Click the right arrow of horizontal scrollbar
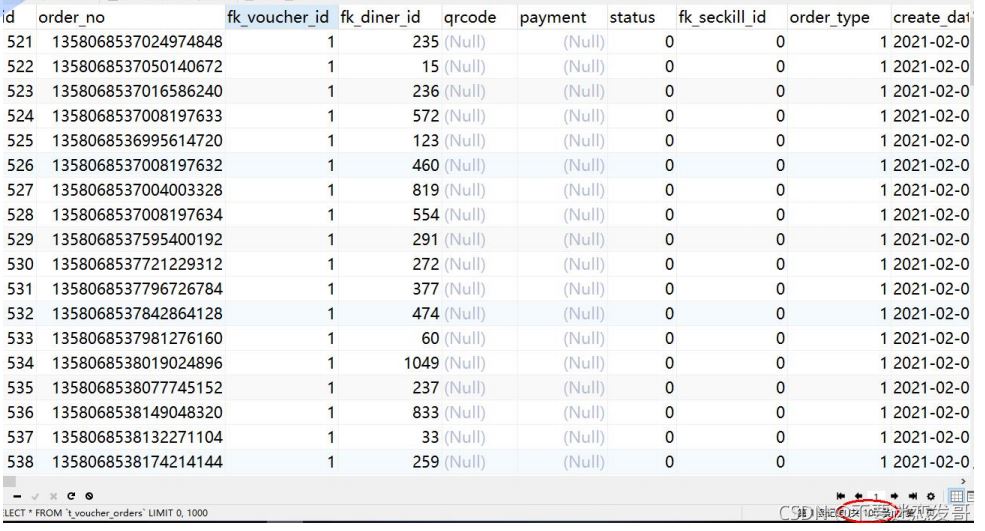 pyautogui.click(x=963, y=481)
